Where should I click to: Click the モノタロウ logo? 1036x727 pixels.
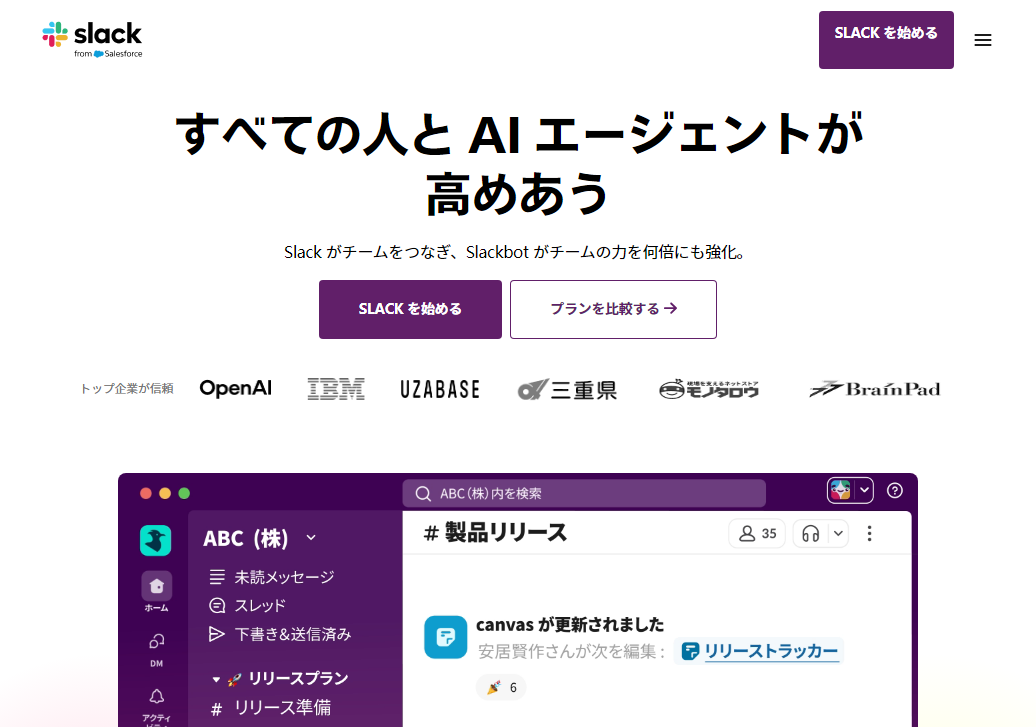click(x=709, y=389)
